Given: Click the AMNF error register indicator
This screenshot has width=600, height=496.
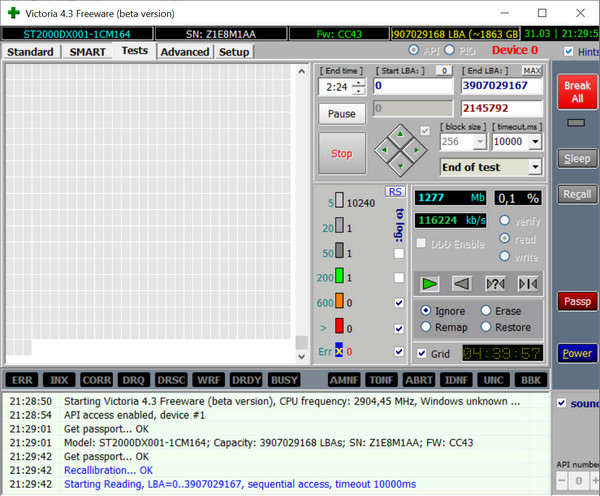Looking at the screenshot, I should [344, 380].
